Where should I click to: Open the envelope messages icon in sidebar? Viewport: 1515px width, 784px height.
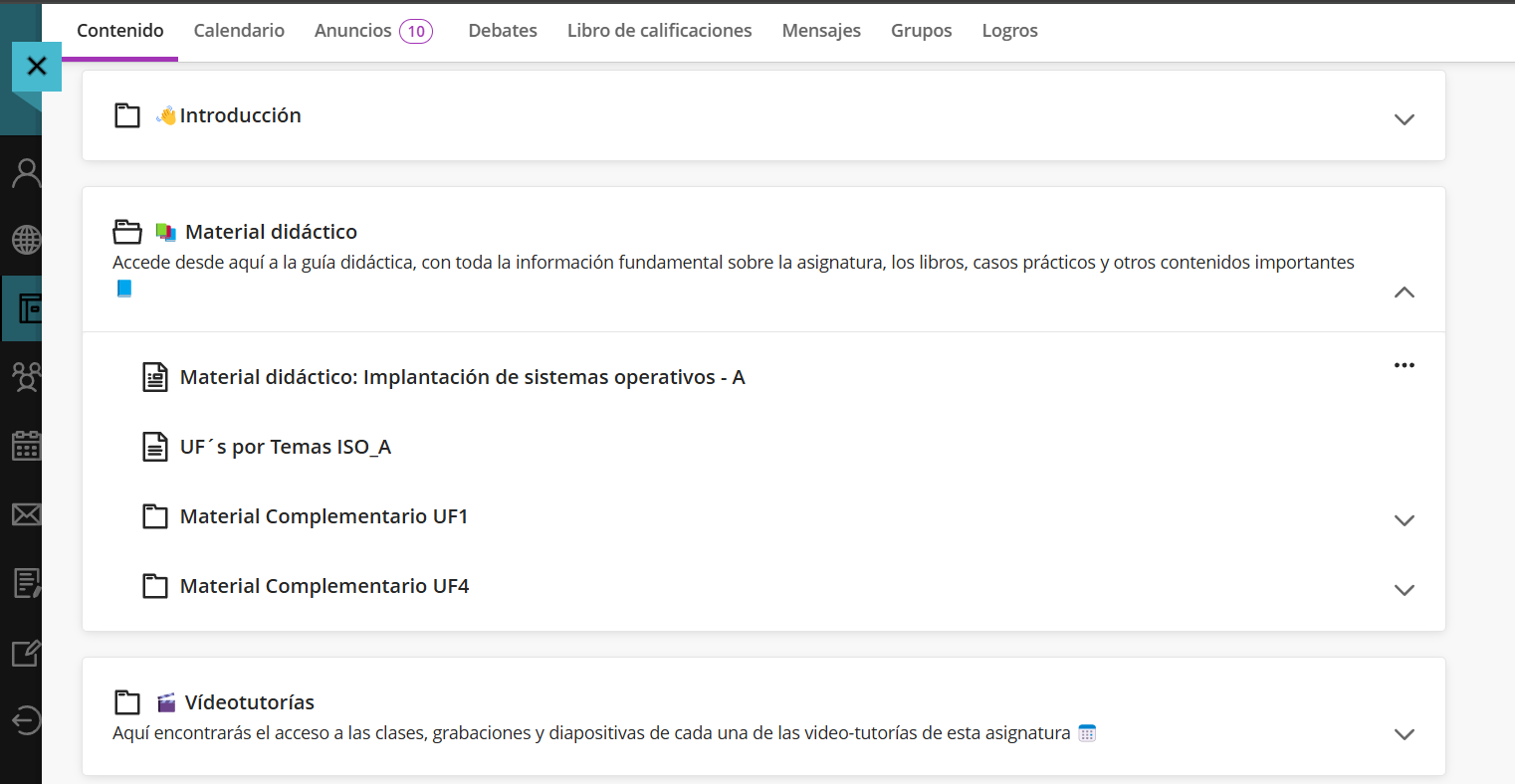[26, 514]
